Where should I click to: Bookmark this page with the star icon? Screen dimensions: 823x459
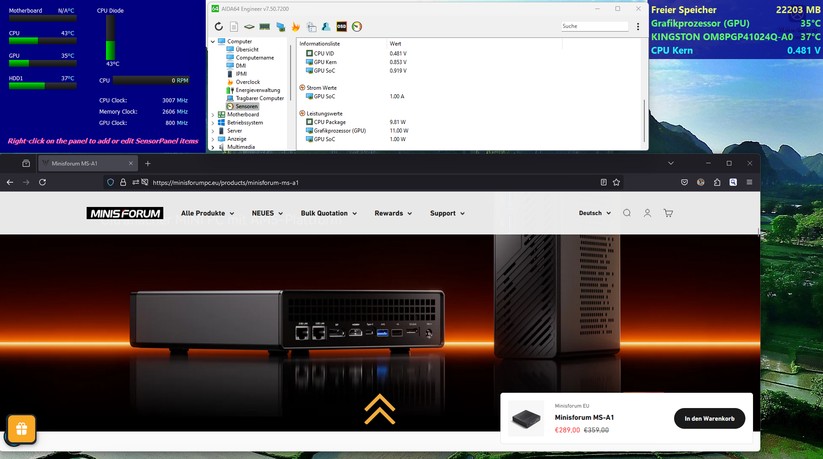pyautogui.click(x=616, y=182)
